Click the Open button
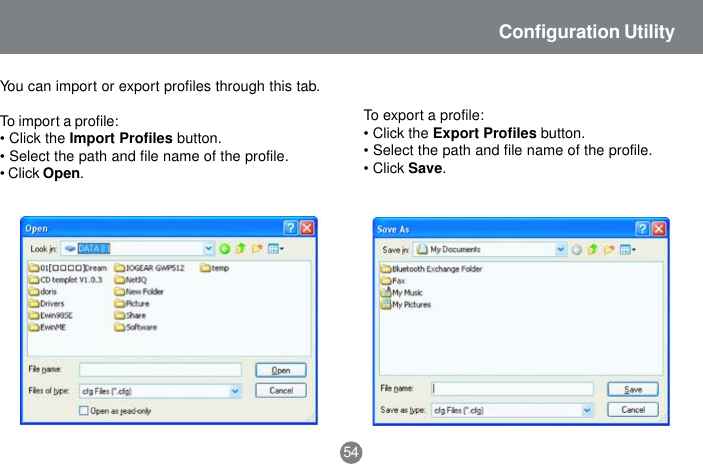Viewport: 703px width, 464px height. click(281, 370)
